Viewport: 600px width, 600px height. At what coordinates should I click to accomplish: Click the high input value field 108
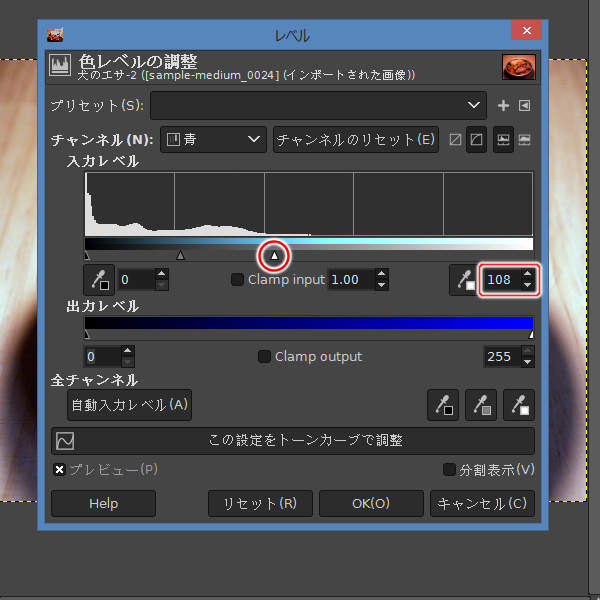click(501, 280)
